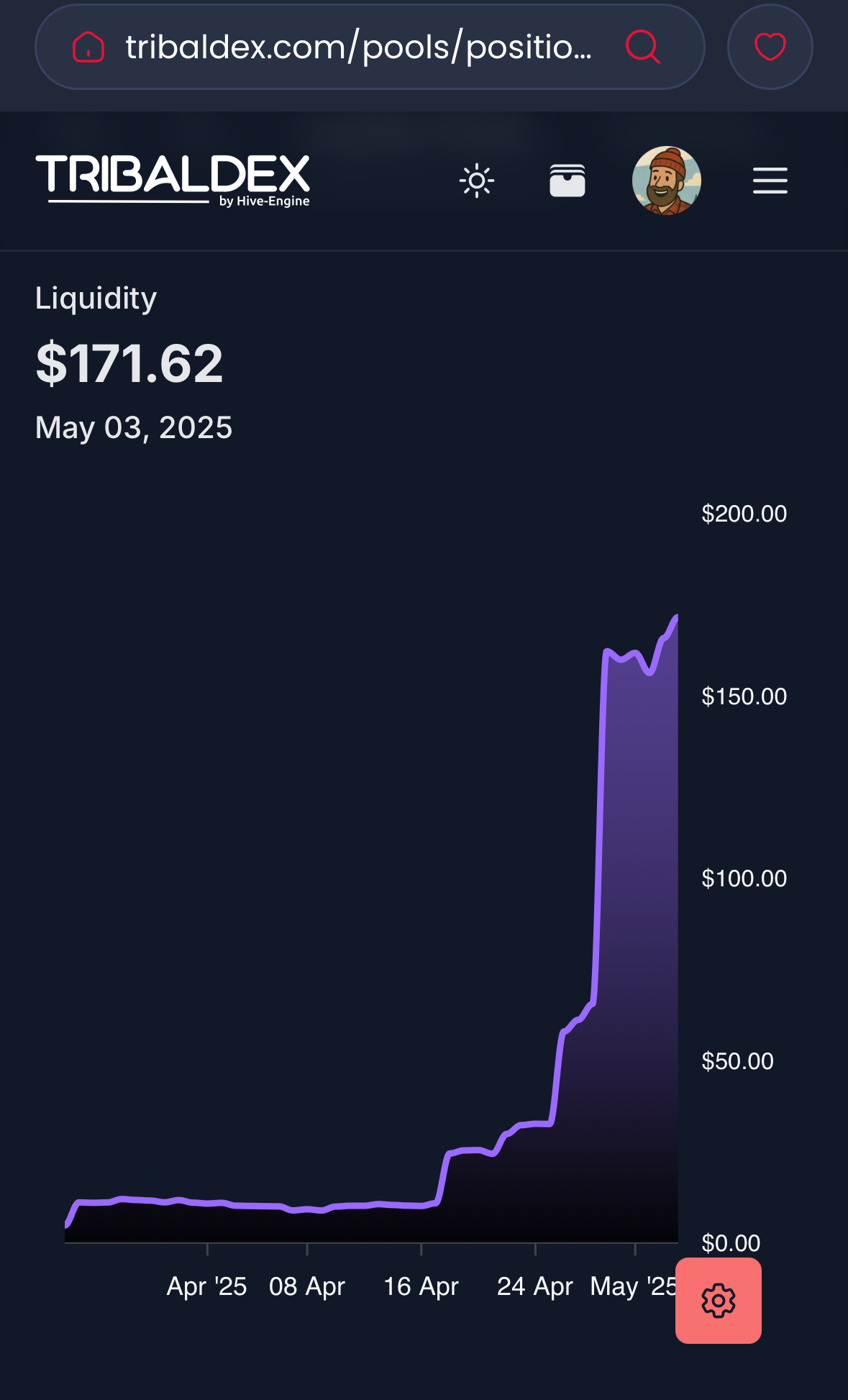Viewport: 848px width, 1400px height.
Task: Click the 24 Apr axis marker
Action: coord(535,1286)
